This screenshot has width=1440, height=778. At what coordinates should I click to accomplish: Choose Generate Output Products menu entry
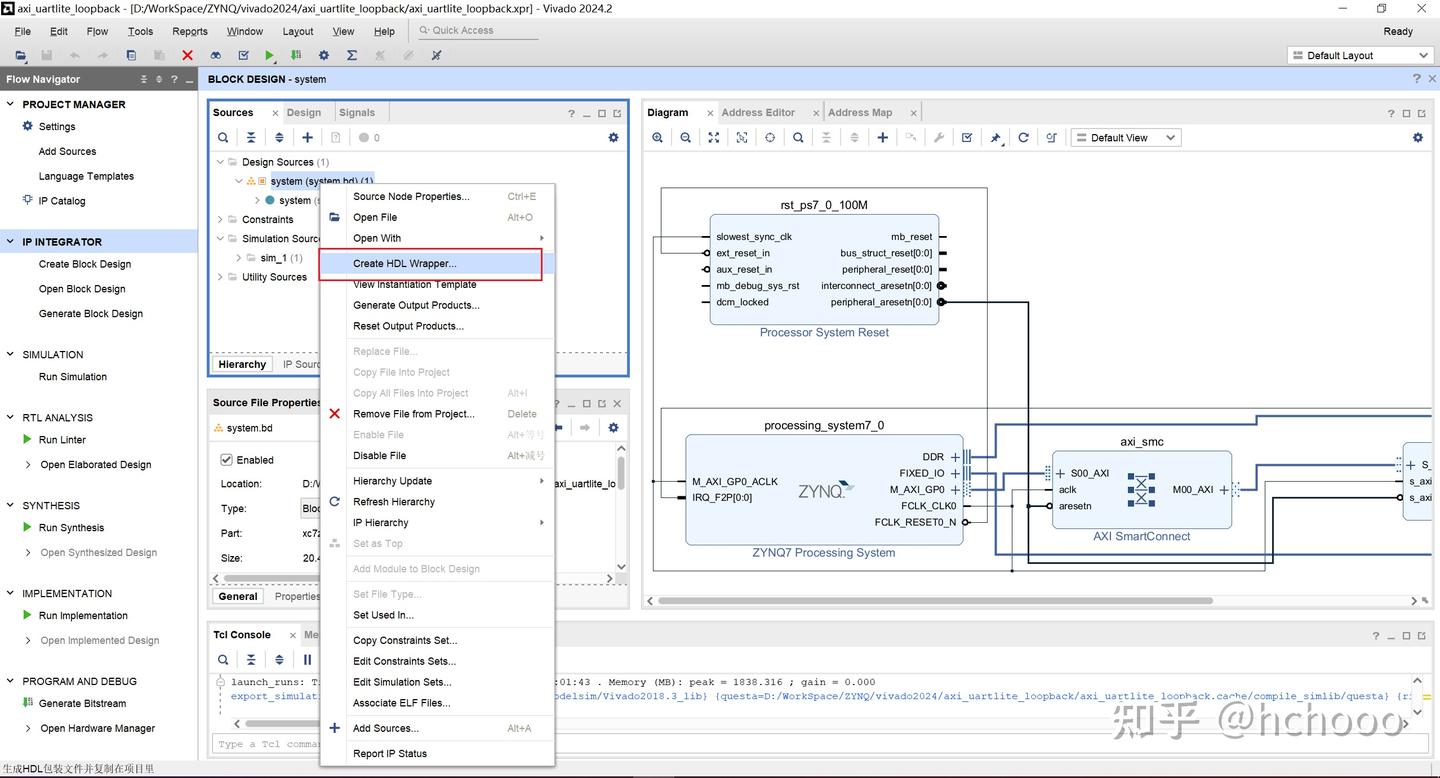pyautogui.click(x=416, y=305)
